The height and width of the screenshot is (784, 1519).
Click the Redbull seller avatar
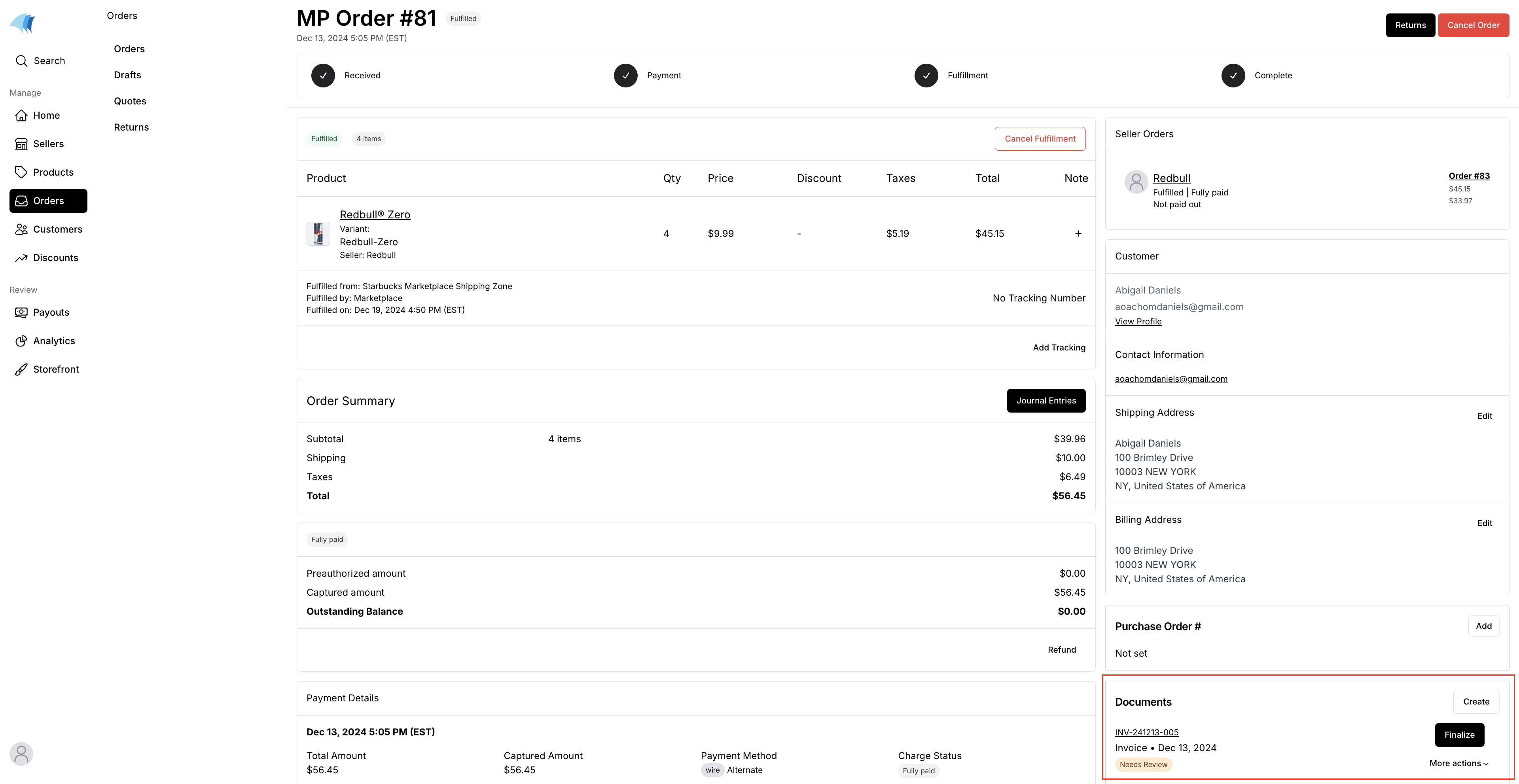click(x=1136, y=183)
